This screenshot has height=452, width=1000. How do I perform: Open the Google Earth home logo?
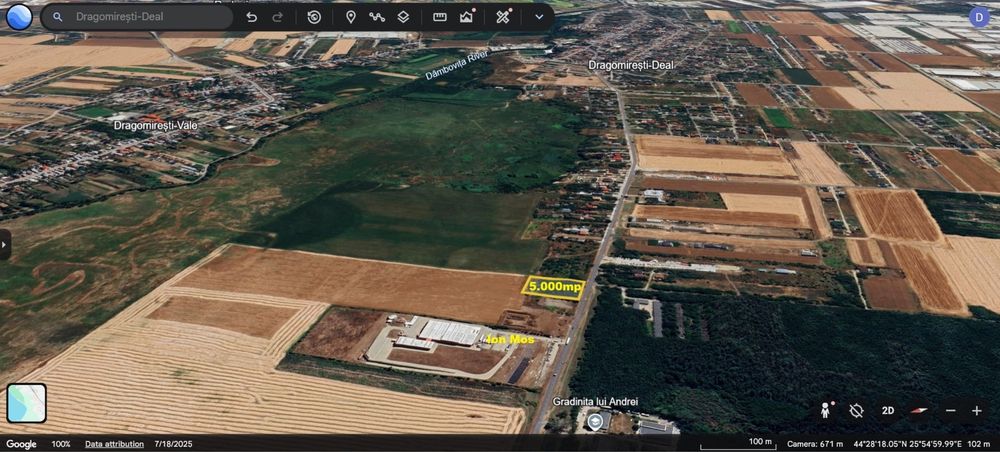(x=19, y=17)
